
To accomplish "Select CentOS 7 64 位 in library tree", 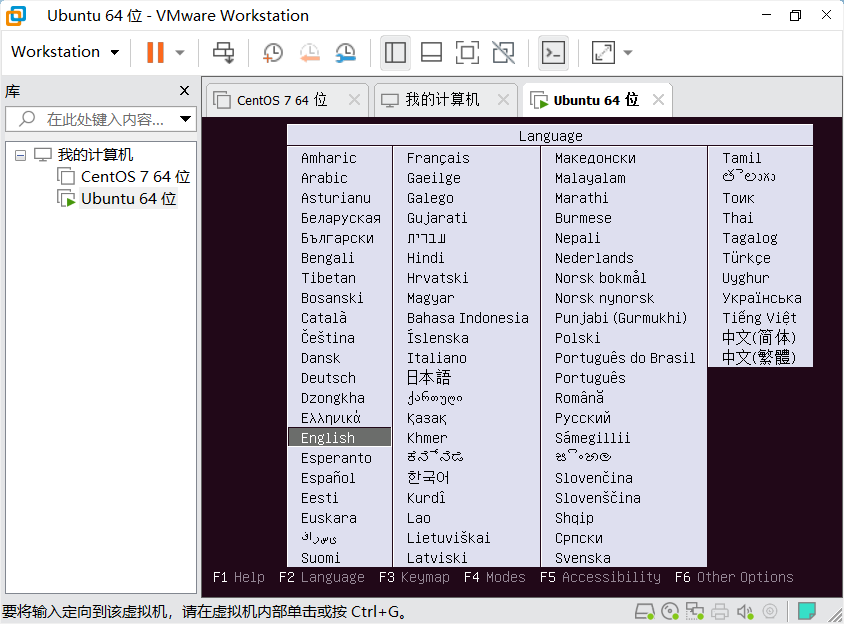I will click(135, 177).
